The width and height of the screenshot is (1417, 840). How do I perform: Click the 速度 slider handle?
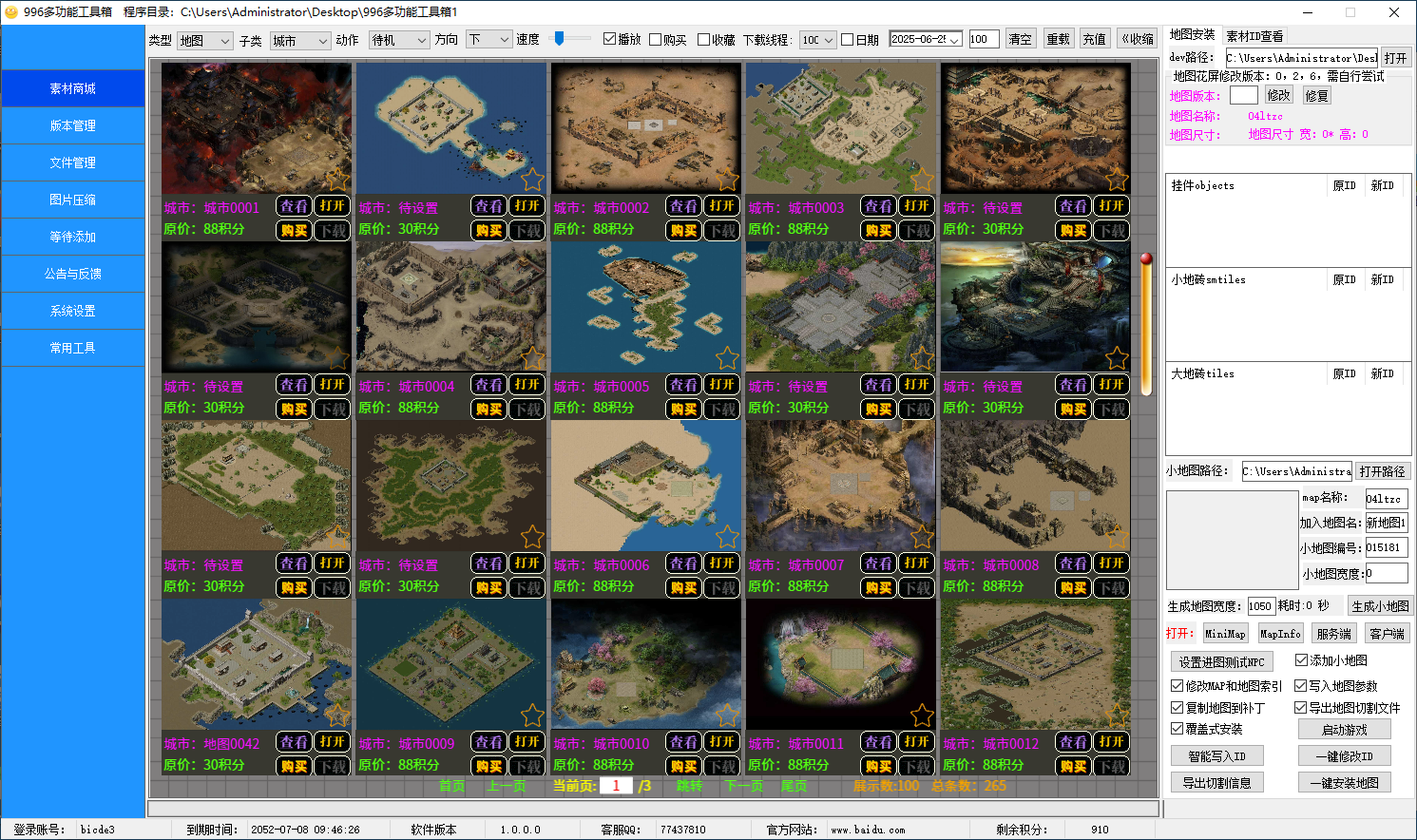point(560,39)
